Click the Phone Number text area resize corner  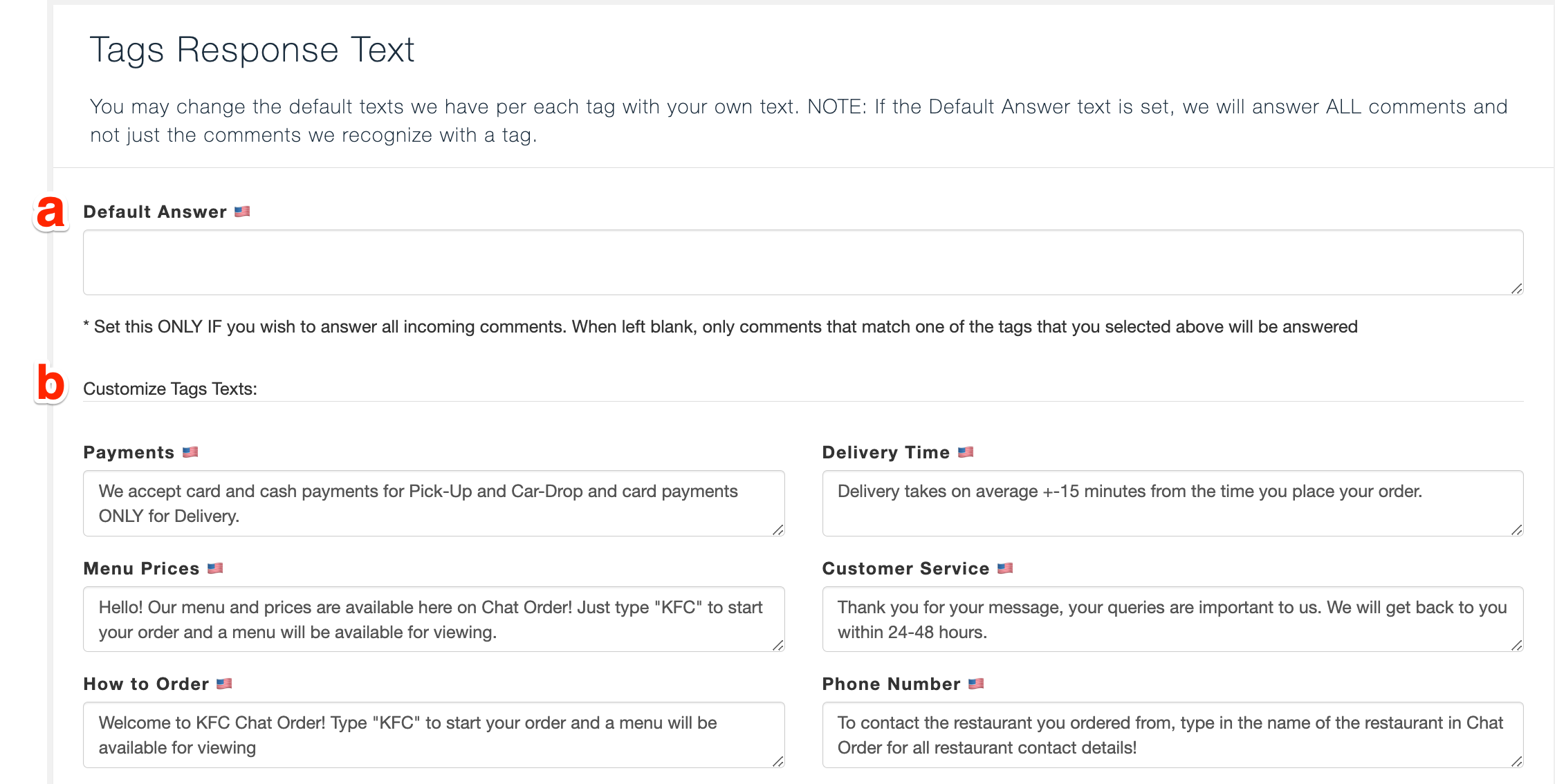click(x=1516, y=761)
